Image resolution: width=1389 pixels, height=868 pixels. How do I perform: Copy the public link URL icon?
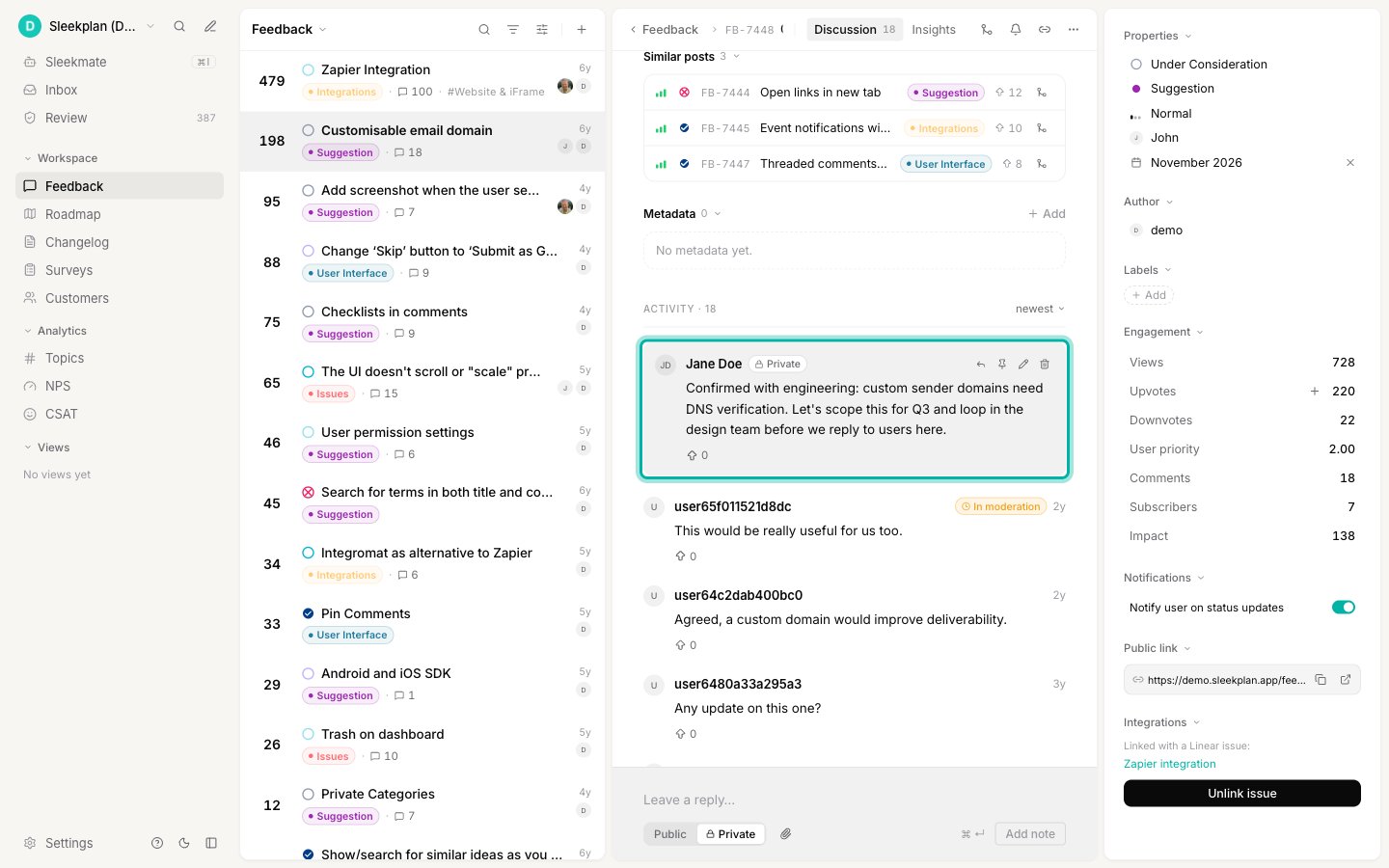coord(1321,680)
